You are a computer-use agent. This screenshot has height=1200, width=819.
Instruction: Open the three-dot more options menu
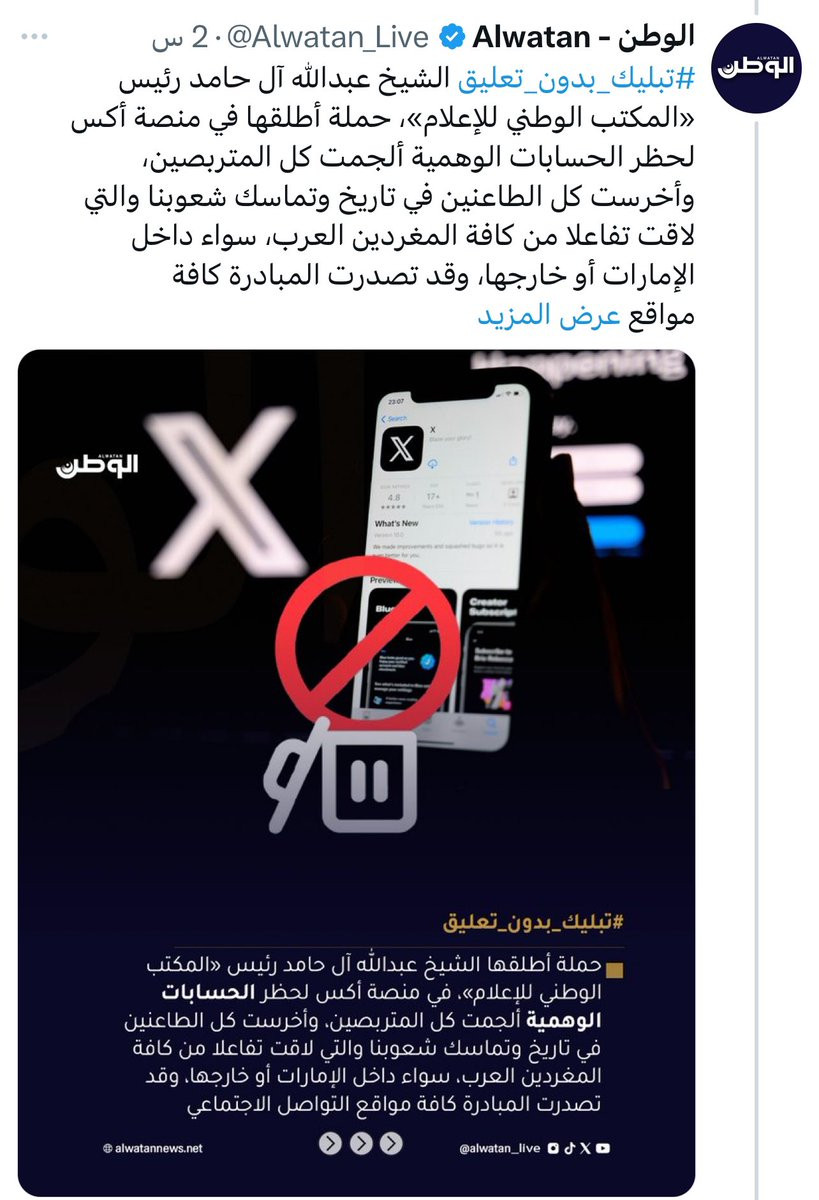[36, 40]
